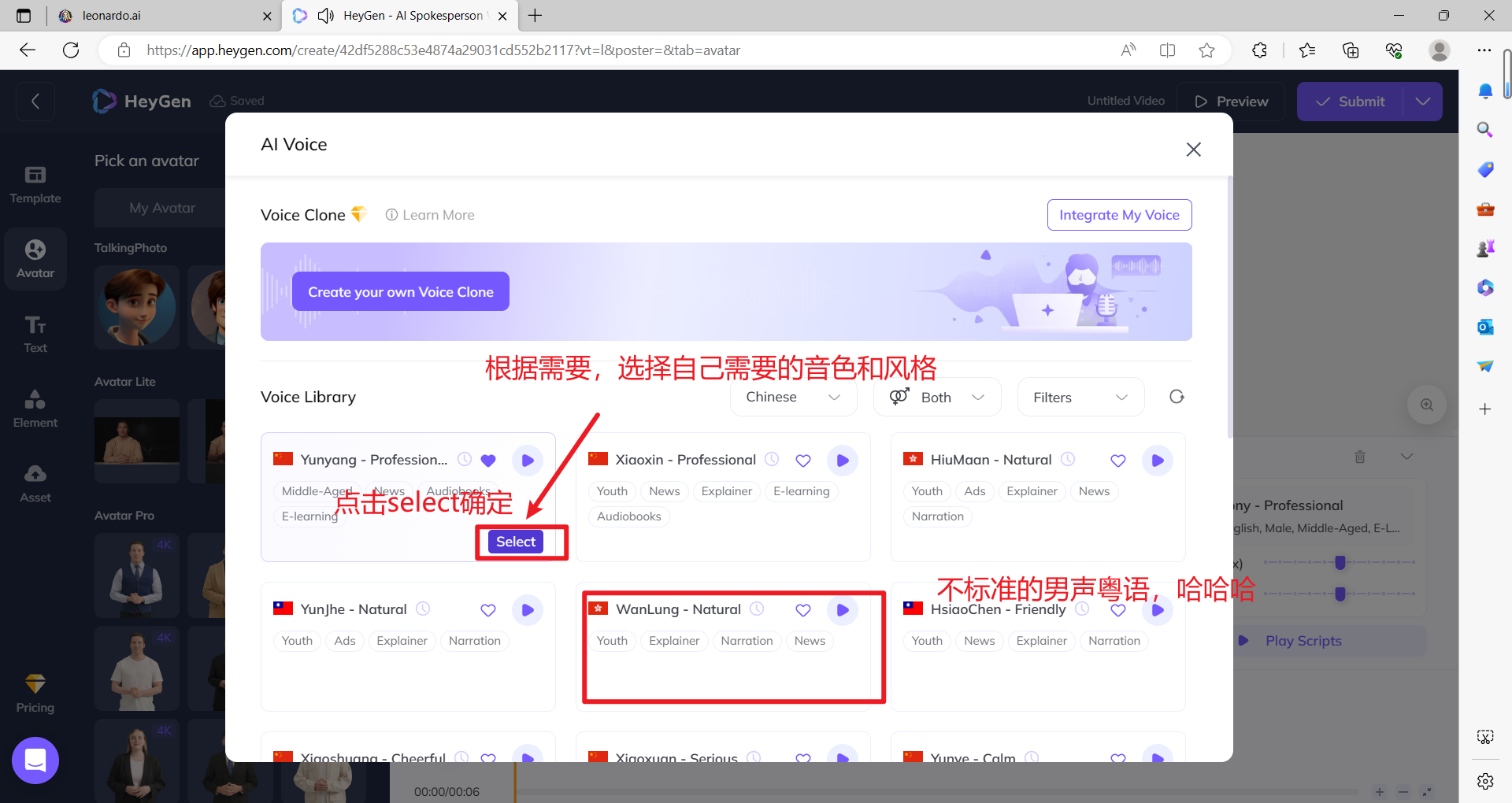Viewport: 1512px width, 803px height.
Task: Open the Avatar sidebar tab
Action: 35,260
